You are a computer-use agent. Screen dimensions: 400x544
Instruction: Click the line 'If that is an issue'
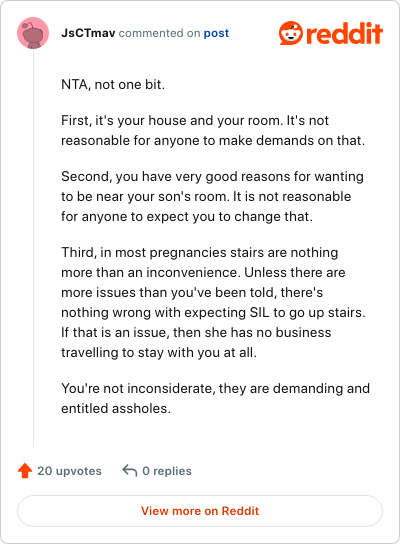click(x=196, y=332)
